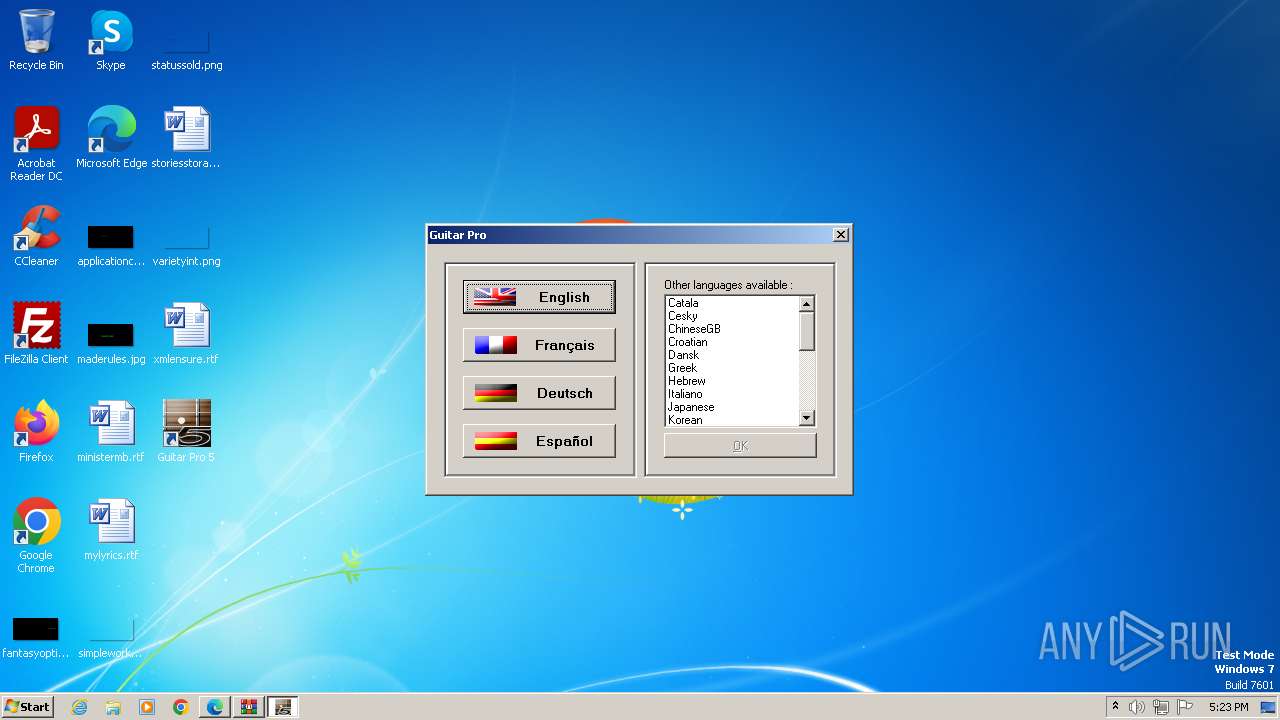Select the Recycle Bin desktop icon
The image size is (1280, 720).
36,40
